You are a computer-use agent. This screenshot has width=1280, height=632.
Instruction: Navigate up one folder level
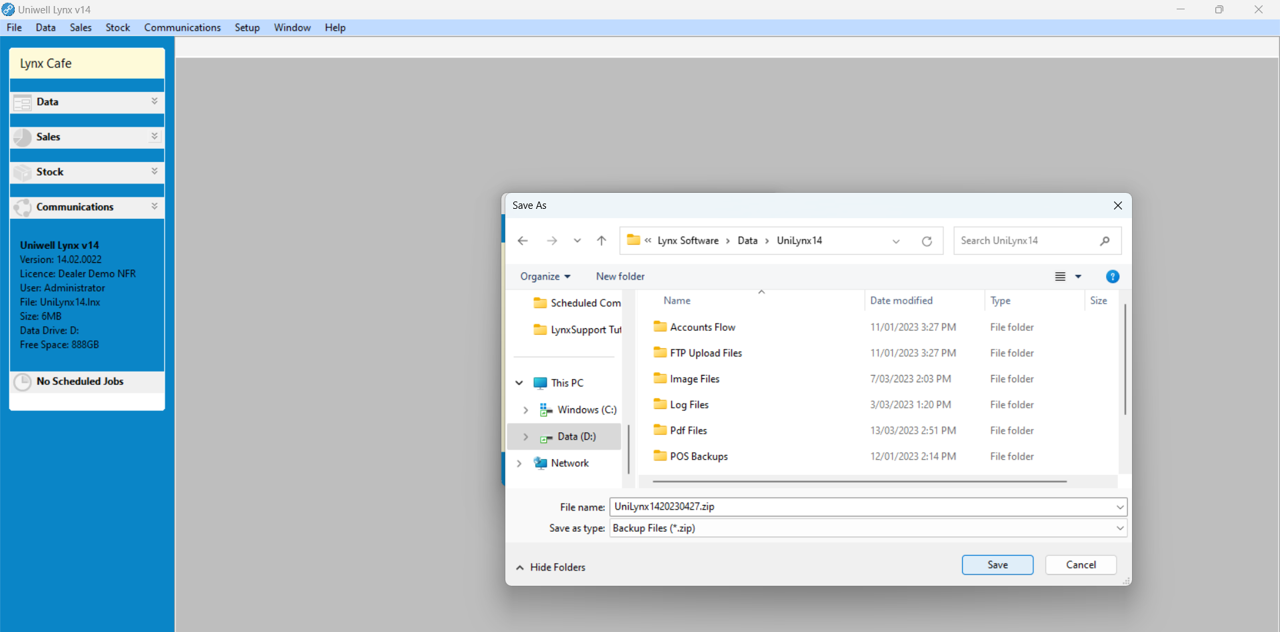point(601,241)
